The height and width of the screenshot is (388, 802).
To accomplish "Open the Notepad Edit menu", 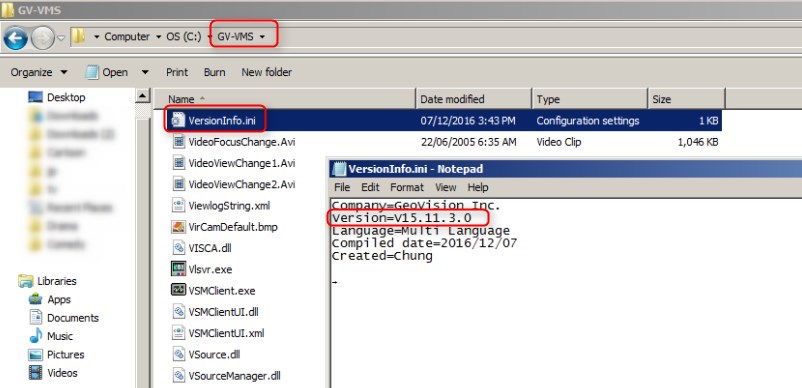I will point(370,187).
